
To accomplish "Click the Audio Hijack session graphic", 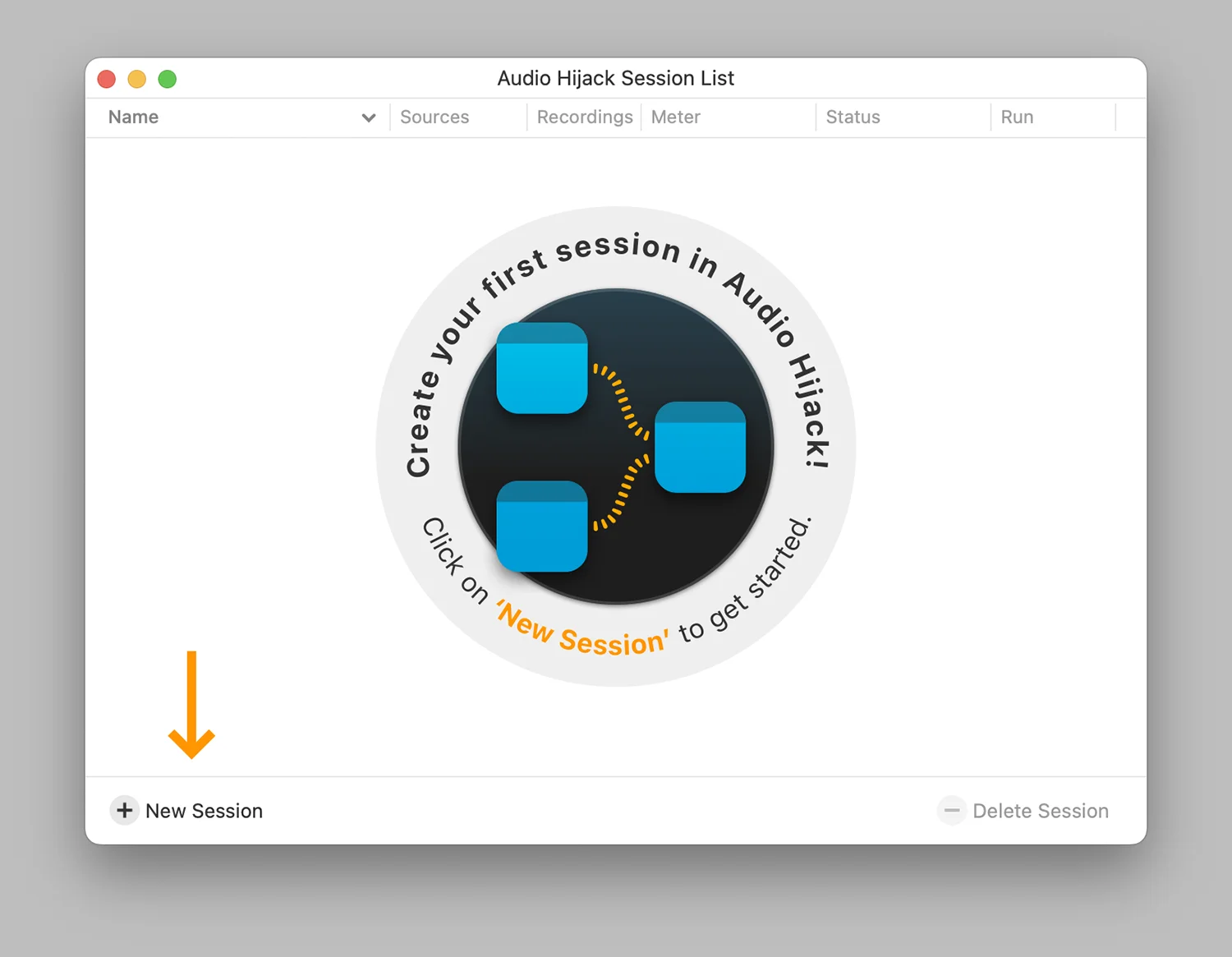I will (616, 447).
